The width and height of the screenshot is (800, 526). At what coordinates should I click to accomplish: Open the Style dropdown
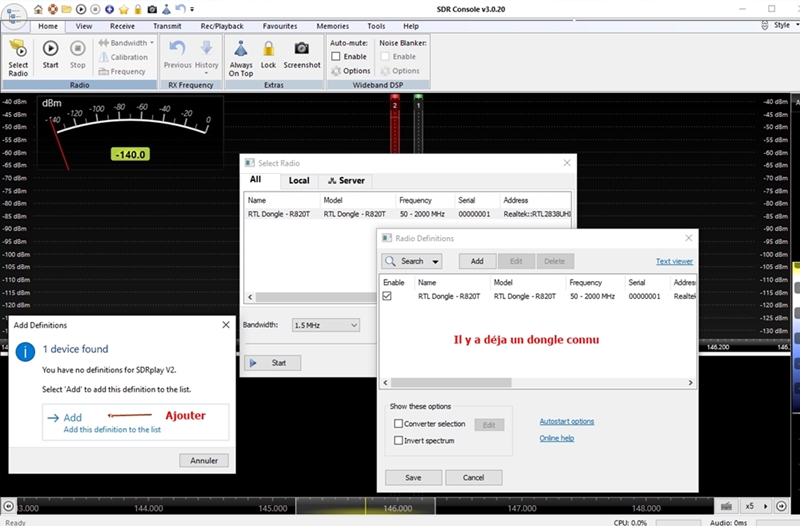tap(781, 25)
